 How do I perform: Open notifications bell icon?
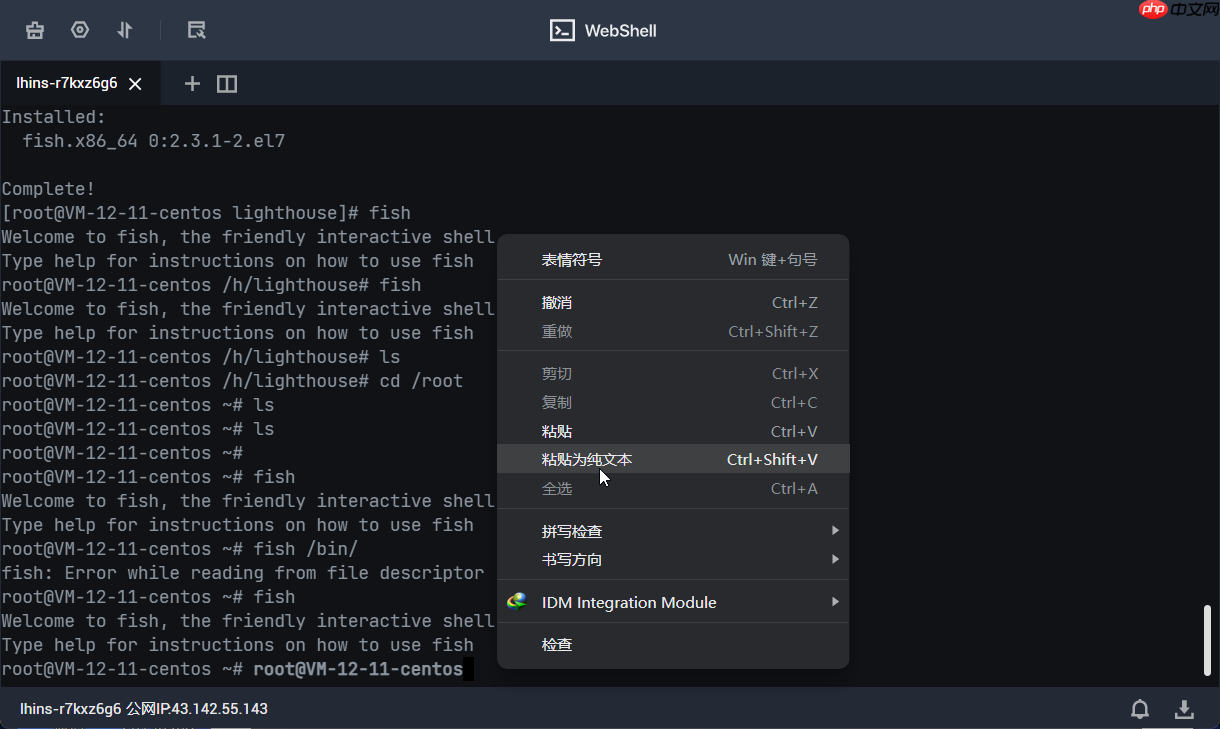click(x=1140, y=709)
